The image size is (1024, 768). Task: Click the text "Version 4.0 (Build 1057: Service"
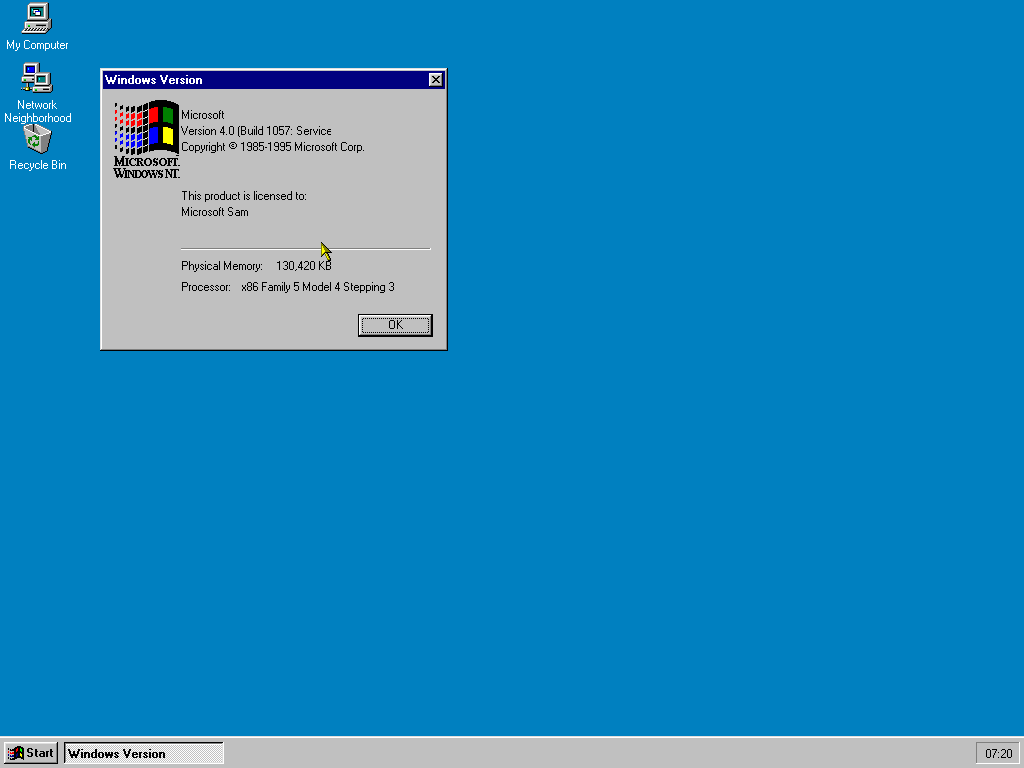click(256, 131)
